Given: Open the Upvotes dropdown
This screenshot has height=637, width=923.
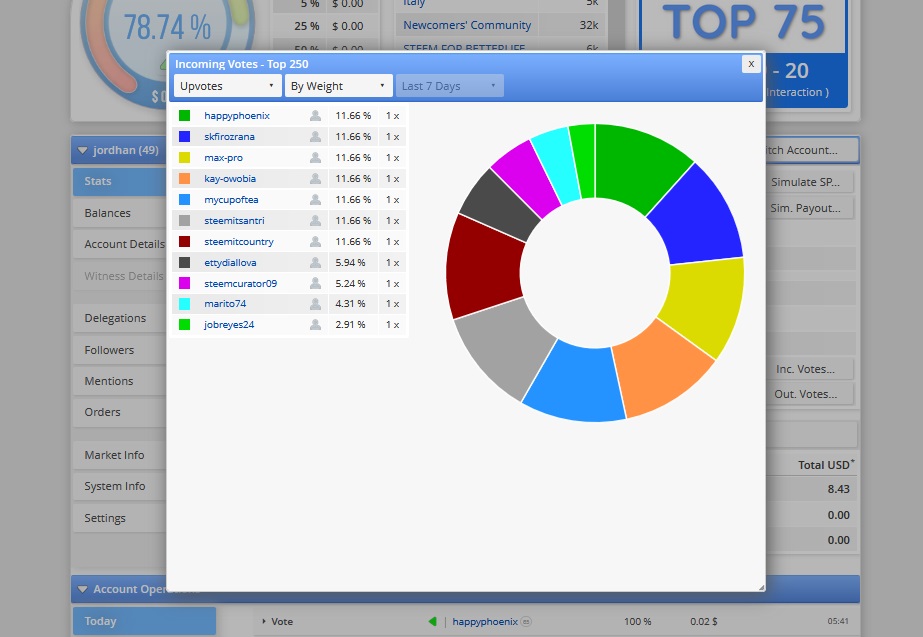Looking at the screenshot, I should [x=227, y=86].
